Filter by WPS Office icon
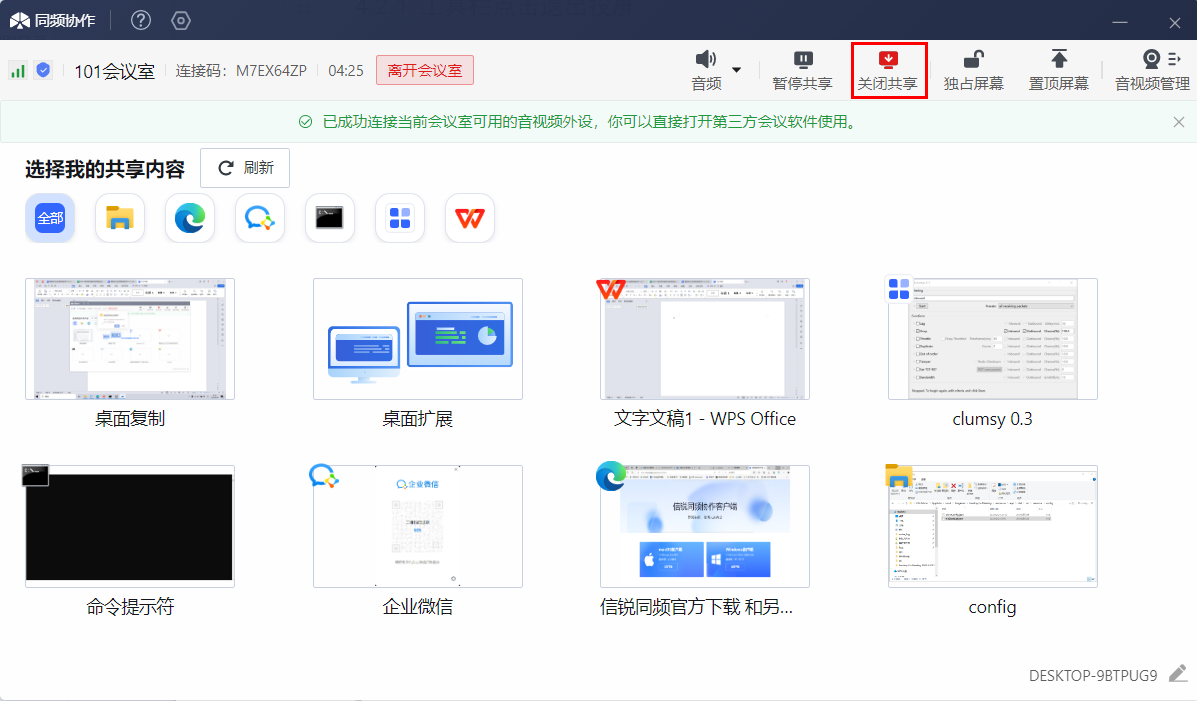1197x701 pixels. [x=470, y=218]
